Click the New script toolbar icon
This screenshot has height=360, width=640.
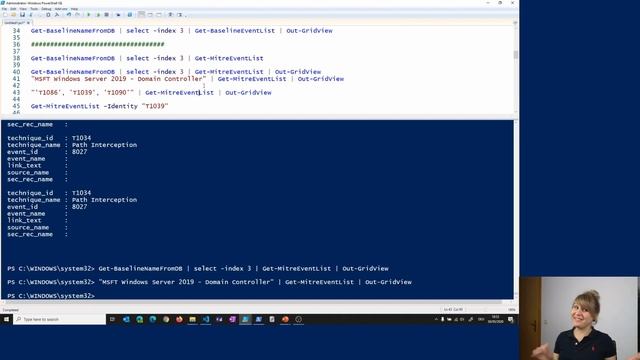click(x=5, y=15)
